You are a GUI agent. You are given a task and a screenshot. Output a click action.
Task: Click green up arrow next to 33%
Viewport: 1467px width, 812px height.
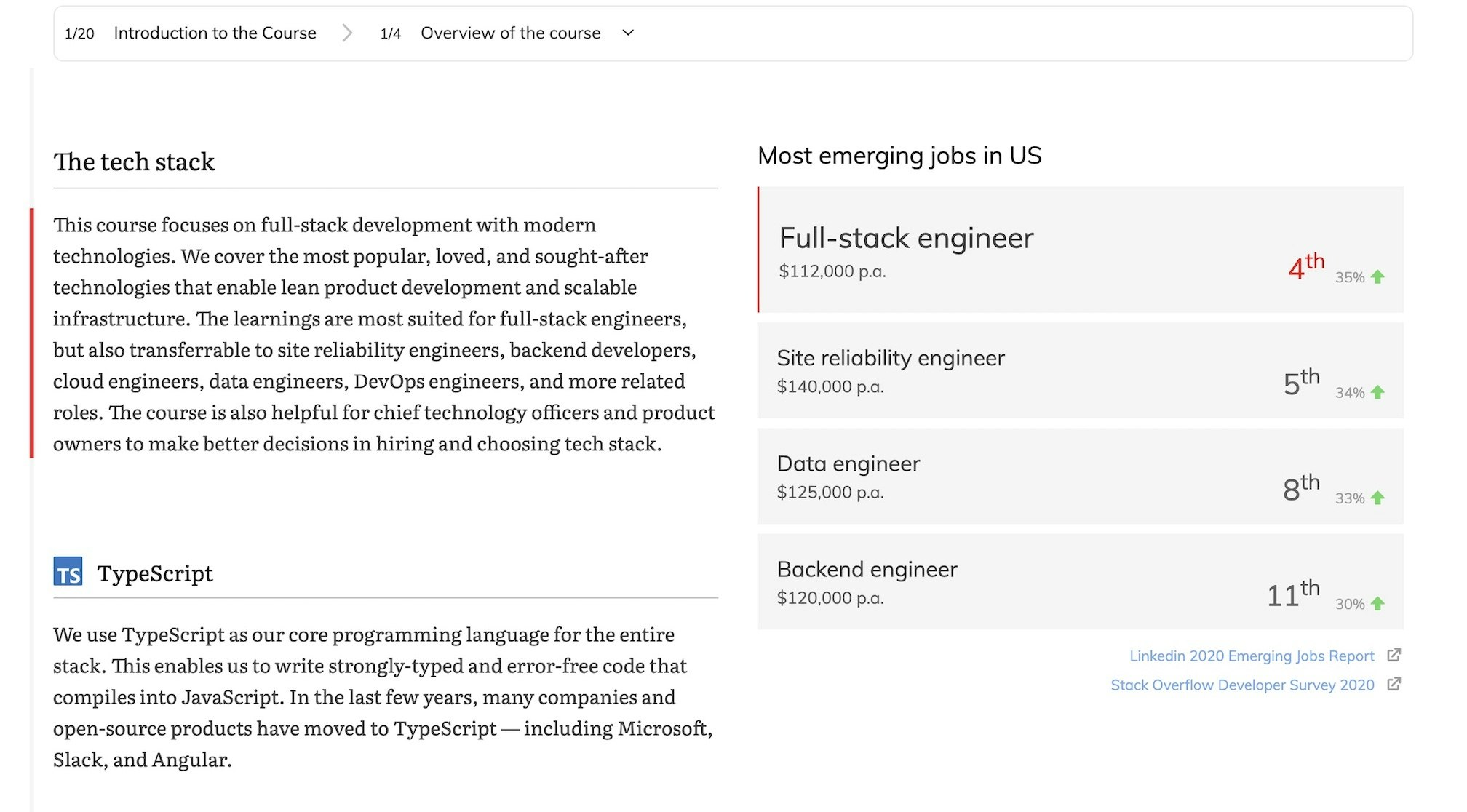click(x=1377, y=498)
